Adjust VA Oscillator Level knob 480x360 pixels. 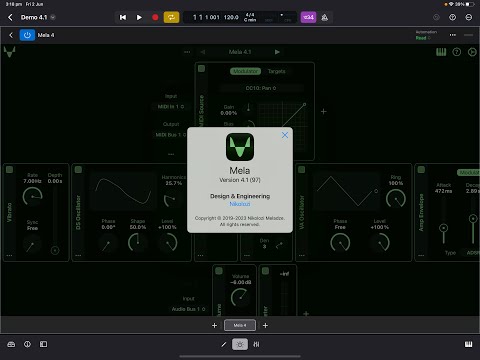(x=380, y=242)
